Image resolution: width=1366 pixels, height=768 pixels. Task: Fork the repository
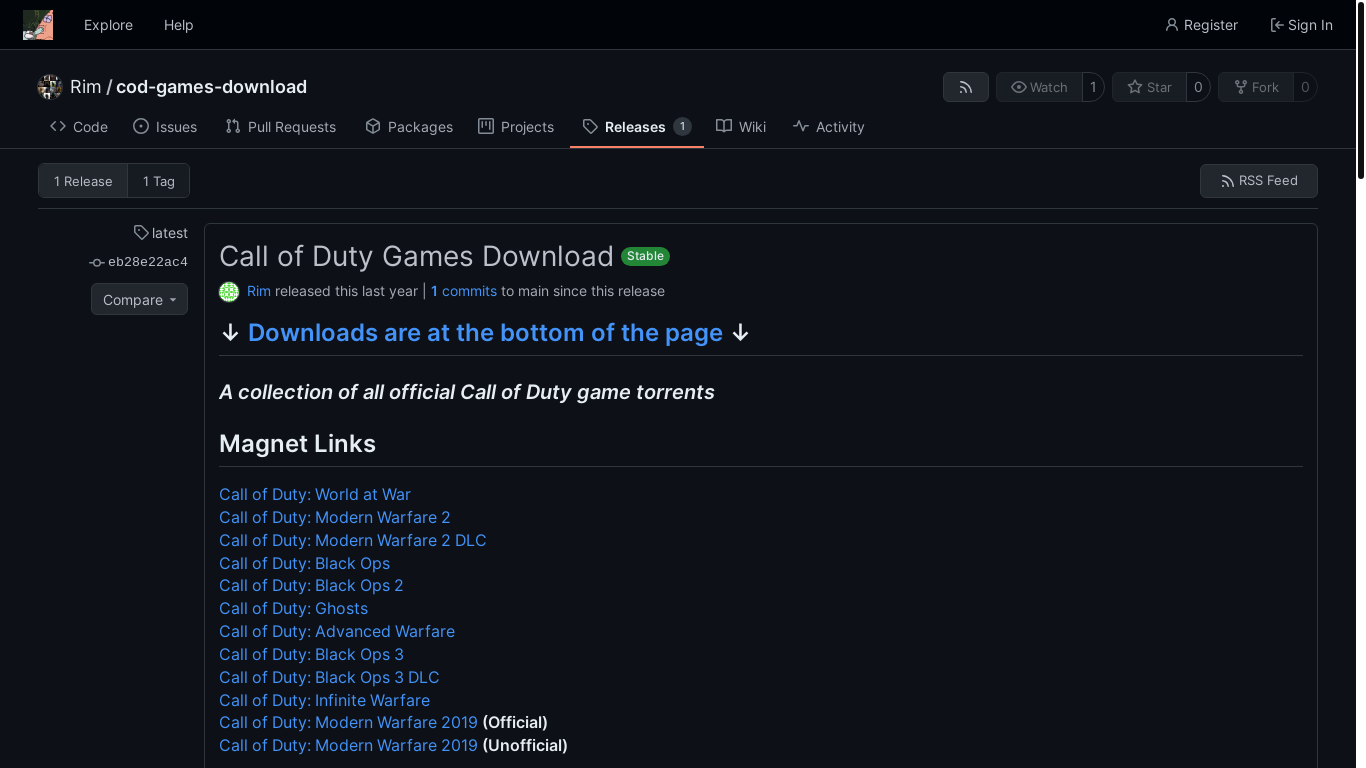(1256, 87)
